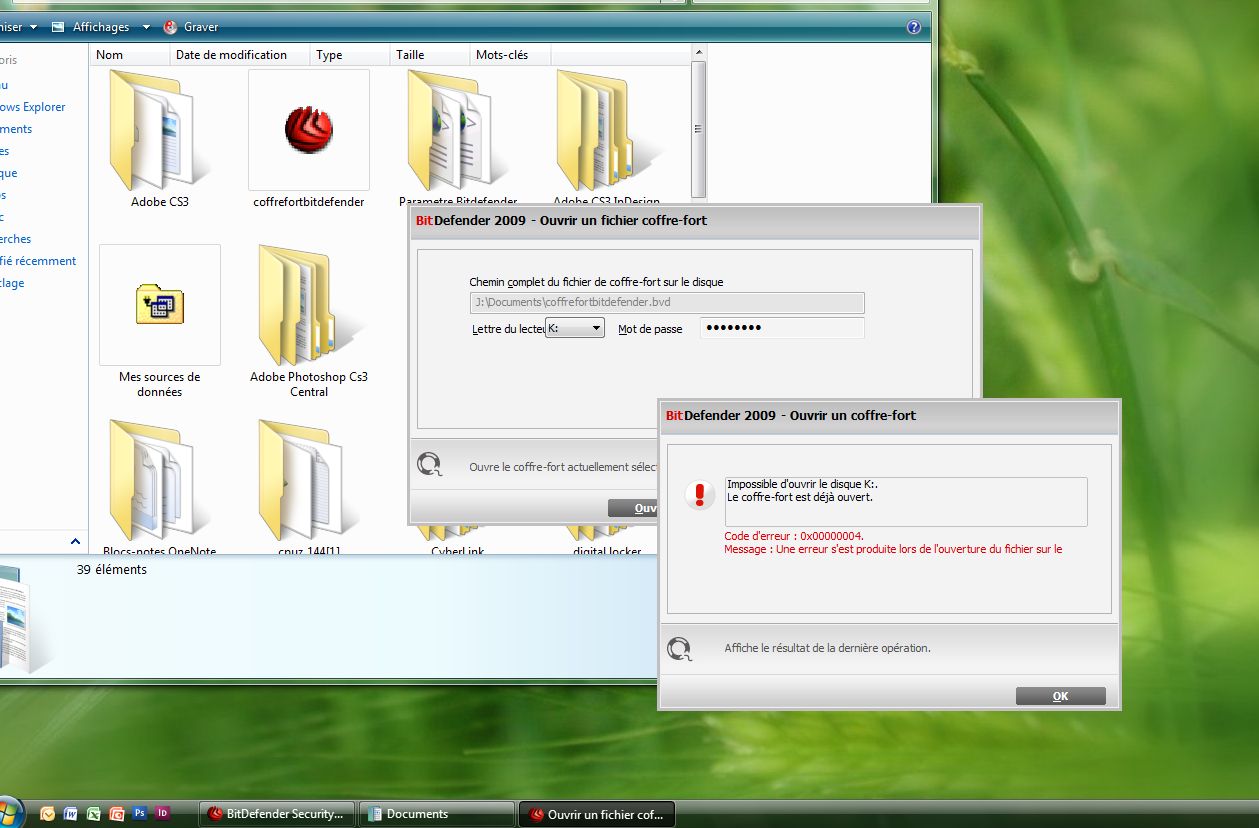
Task: Click the Mot de passe password field
Action: coord(782,328)
